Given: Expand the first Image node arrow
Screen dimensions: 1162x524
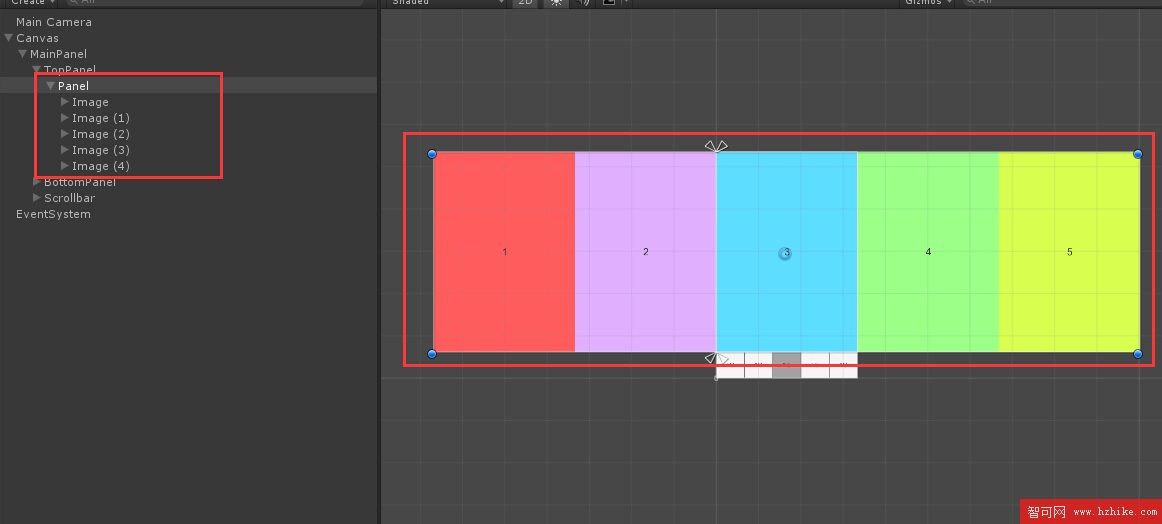Looking at the screenshot, I should 64,102.
